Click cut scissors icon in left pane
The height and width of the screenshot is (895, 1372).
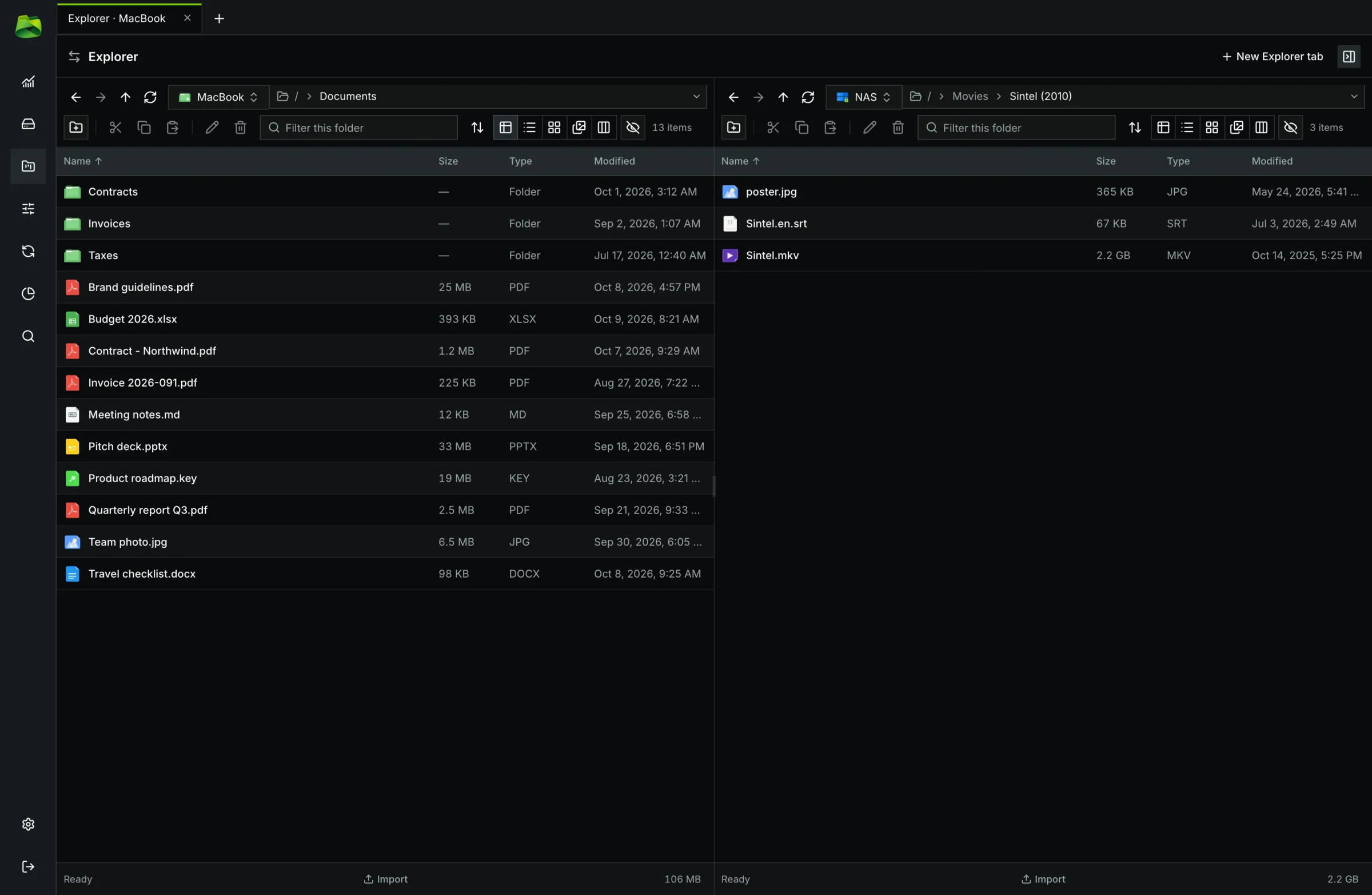pyautogui.click(x=115, y=128)
